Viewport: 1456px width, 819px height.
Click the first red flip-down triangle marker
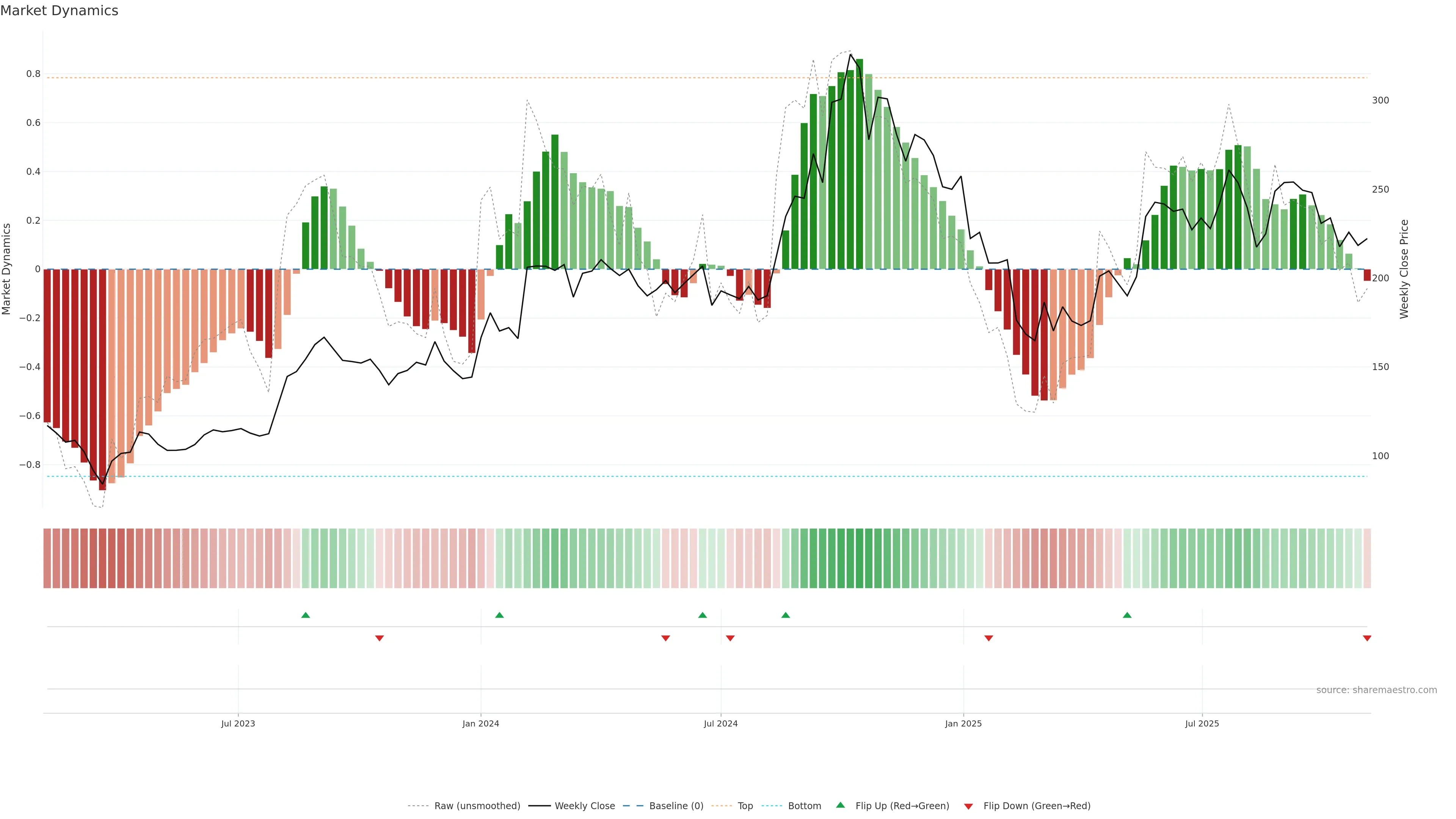[x=379, y=638]
